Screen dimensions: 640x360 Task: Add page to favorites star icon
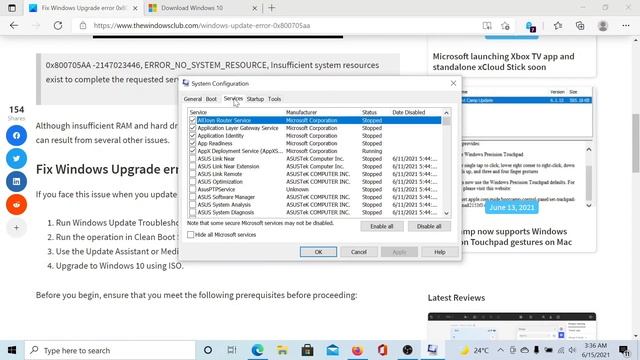pyautogui.click(x=505, y=26)
